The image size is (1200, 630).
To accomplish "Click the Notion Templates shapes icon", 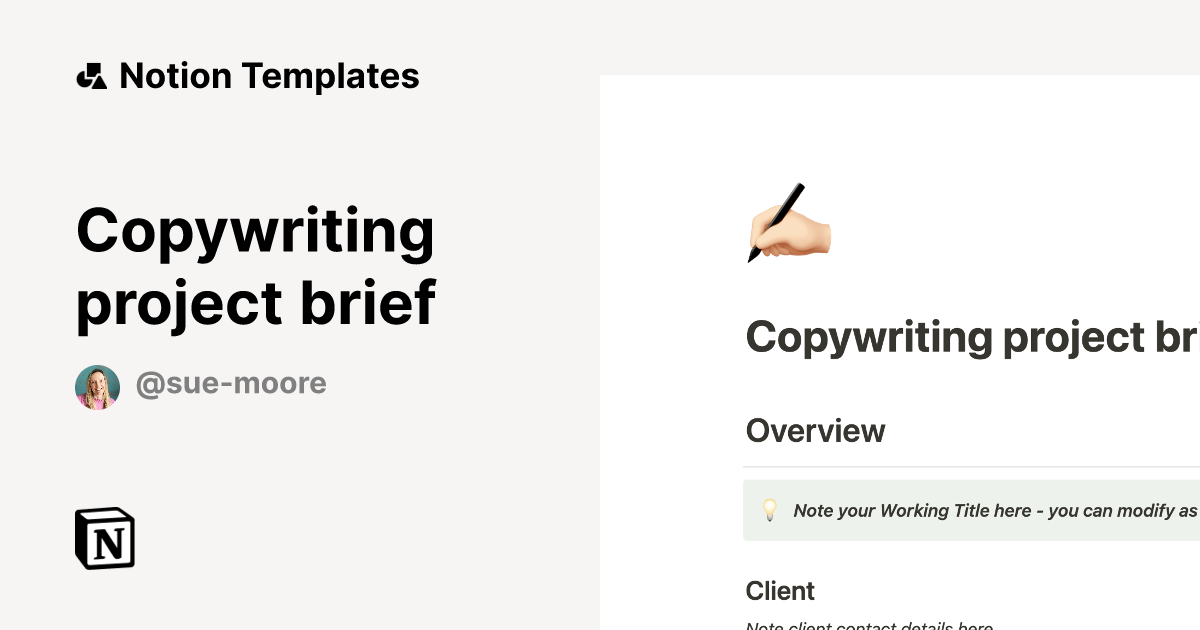I will pyautogui.click(x=91, y=76).
